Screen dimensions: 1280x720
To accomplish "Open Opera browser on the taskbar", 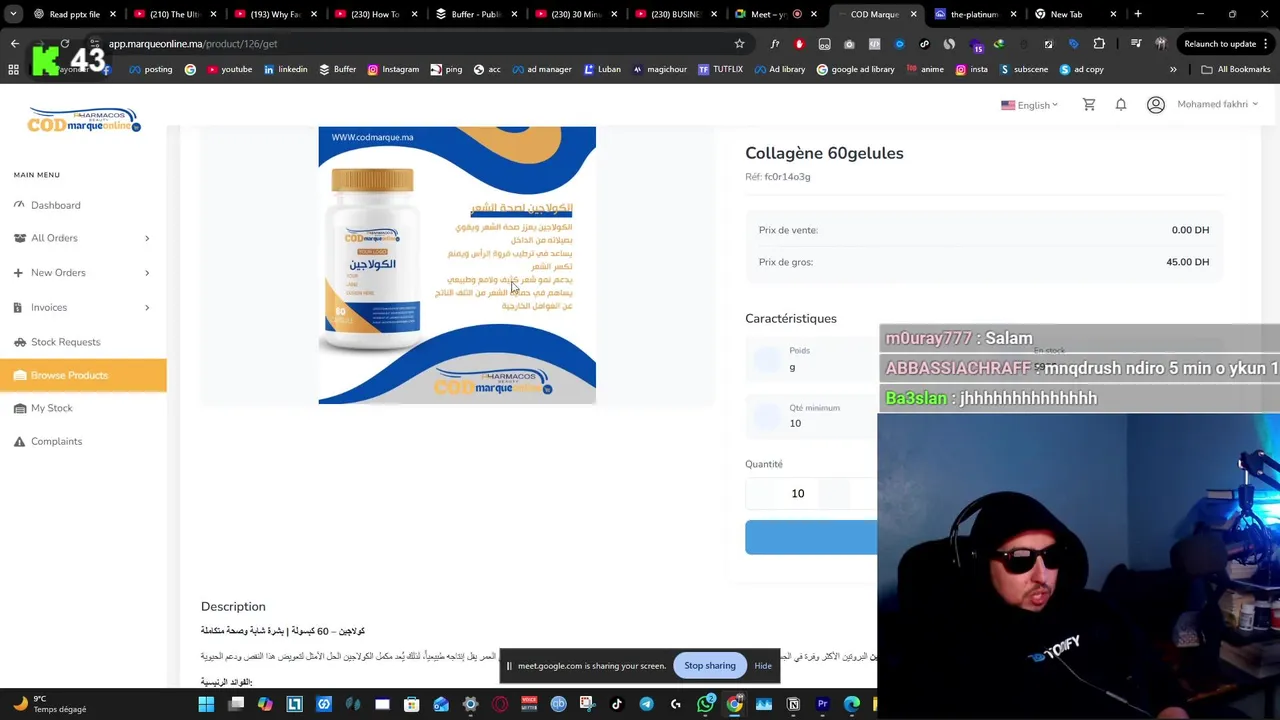I will pyautogui.click(x=500, y=704).
